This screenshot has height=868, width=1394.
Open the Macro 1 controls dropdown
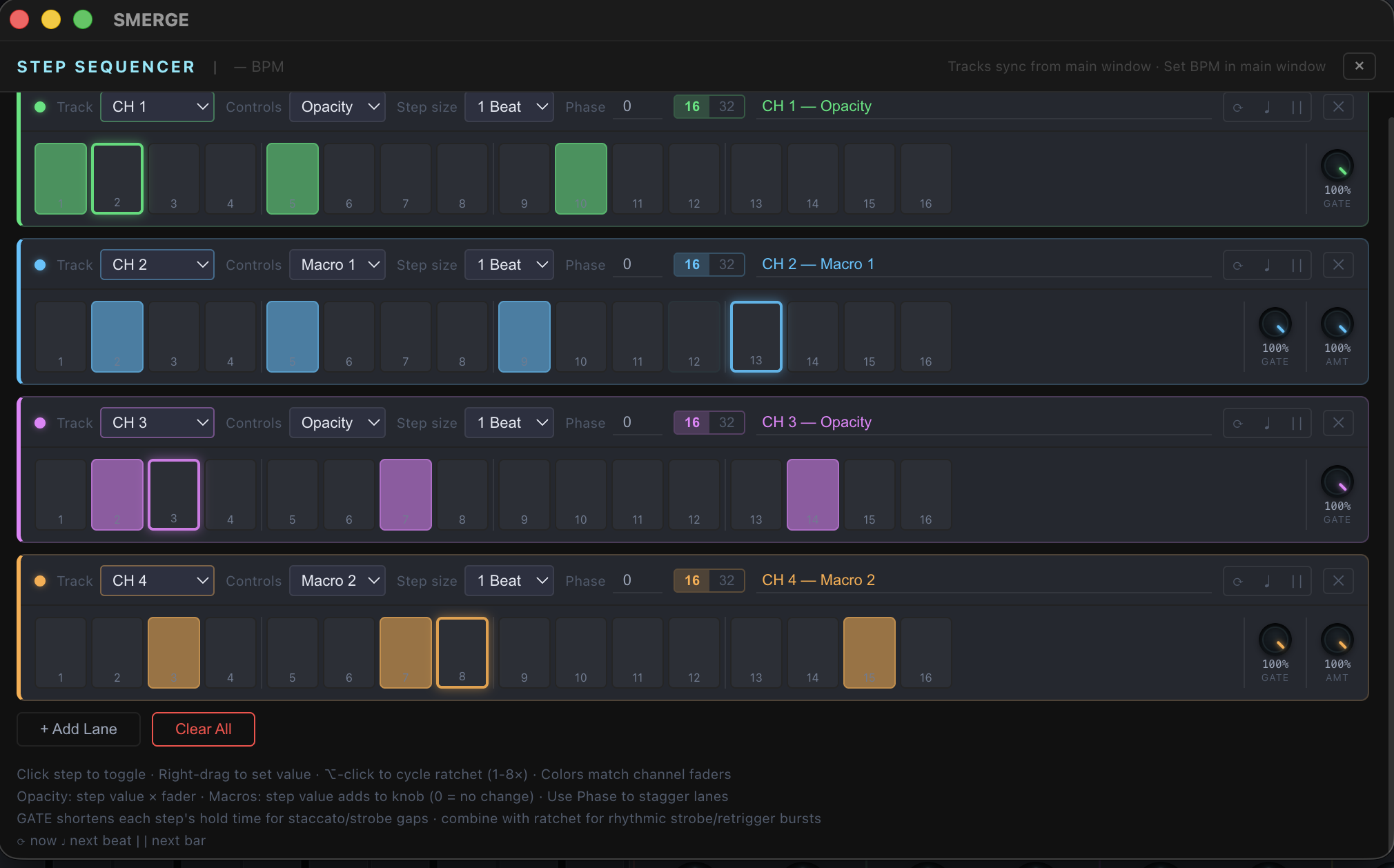pyautogui.click(x=337, y=265)
